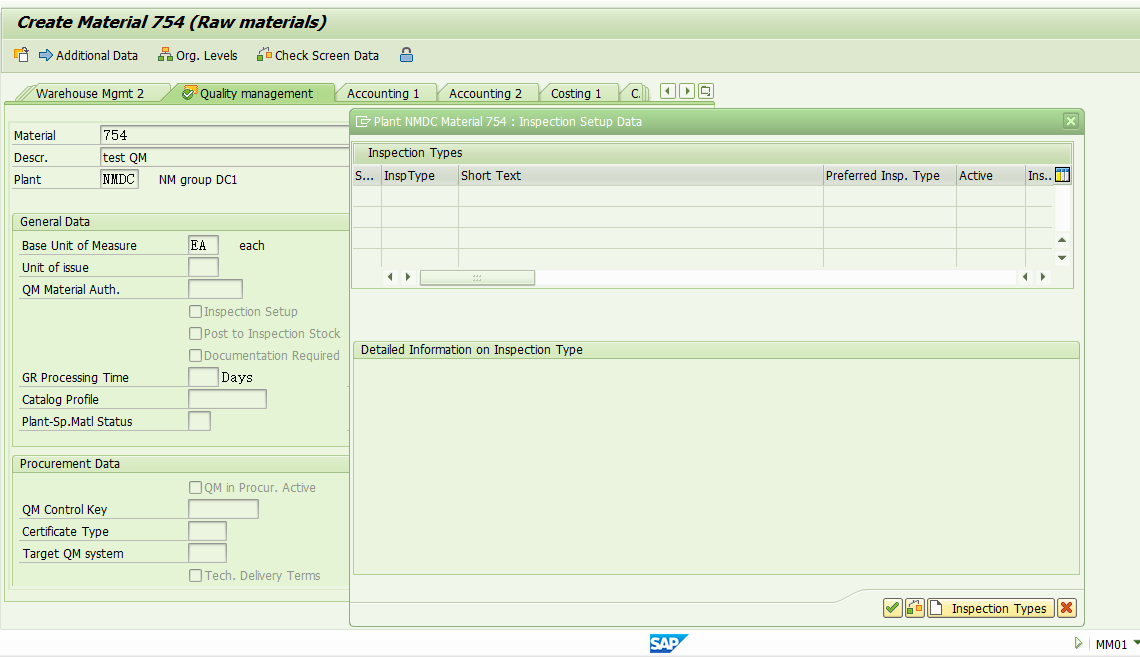The image size is (1140, 657).
Task: Cancel with the red X button
Action: point(1067,608)
